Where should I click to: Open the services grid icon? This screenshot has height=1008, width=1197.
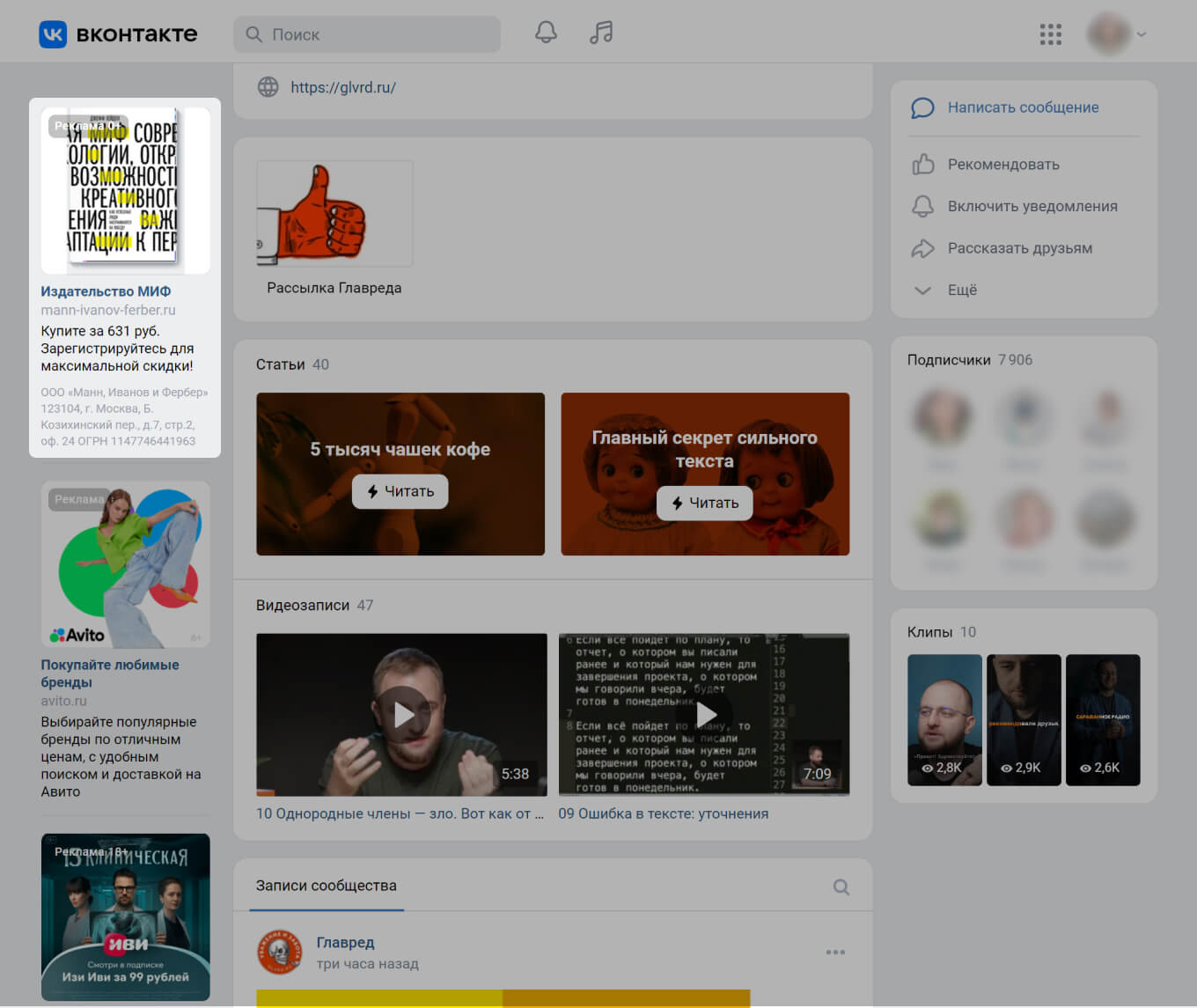click(1050, 34)
